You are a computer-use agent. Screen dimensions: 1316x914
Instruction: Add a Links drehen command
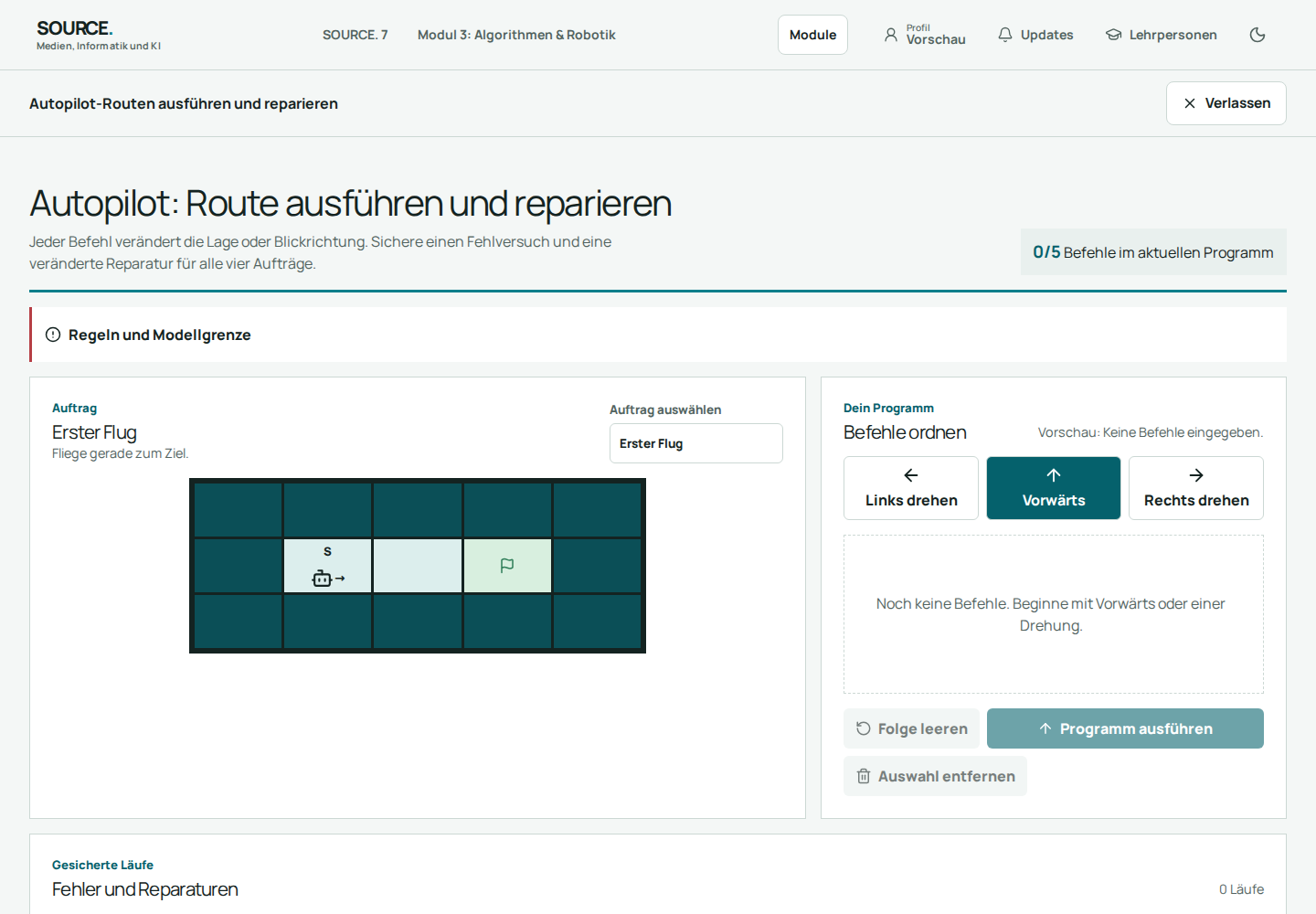pyautogui.click(x=911, y=488)
